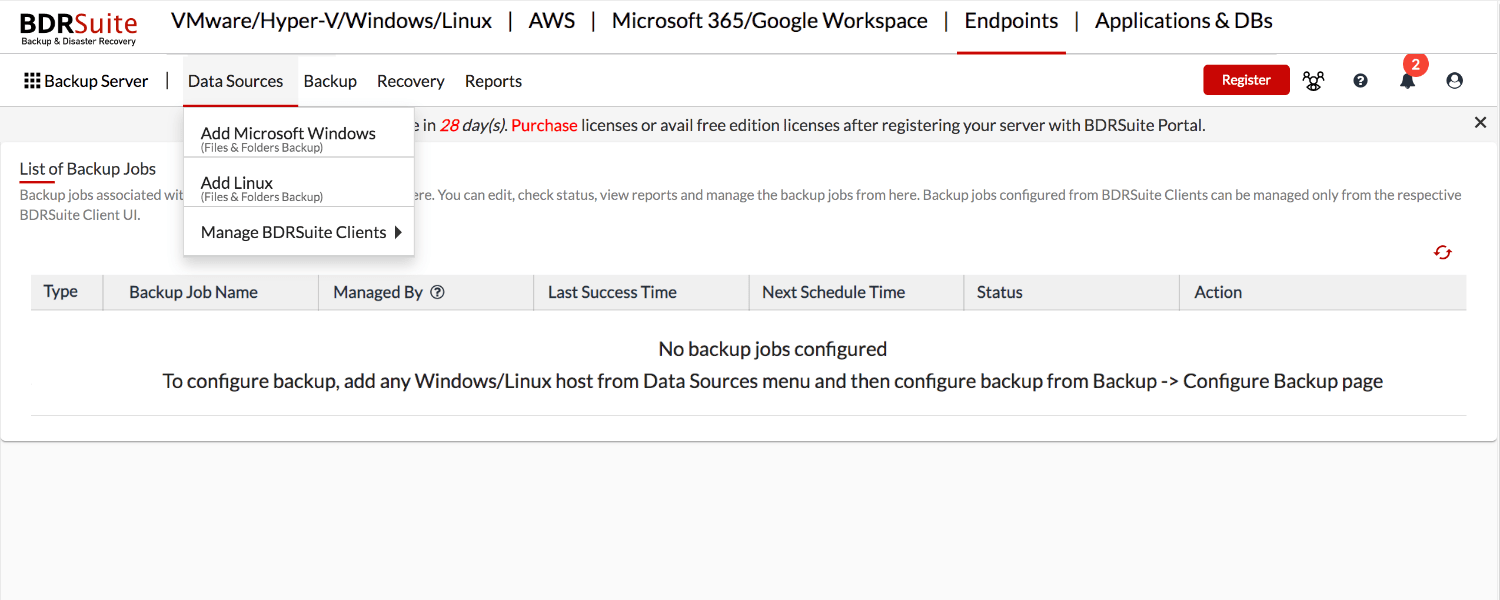This screenshot has height=600, width=1500.
Task: Click the Last Success Time column header
Action: coord(612,292)
